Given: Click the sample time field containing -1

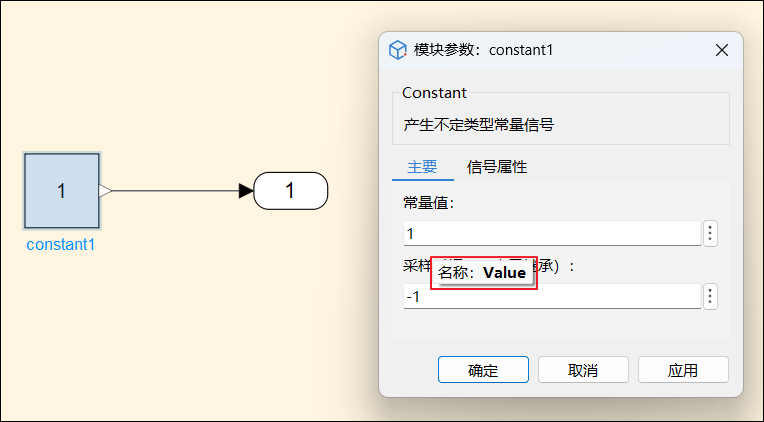Looking at the screenshot, I should pyautogui.click(x=552, y=297).
